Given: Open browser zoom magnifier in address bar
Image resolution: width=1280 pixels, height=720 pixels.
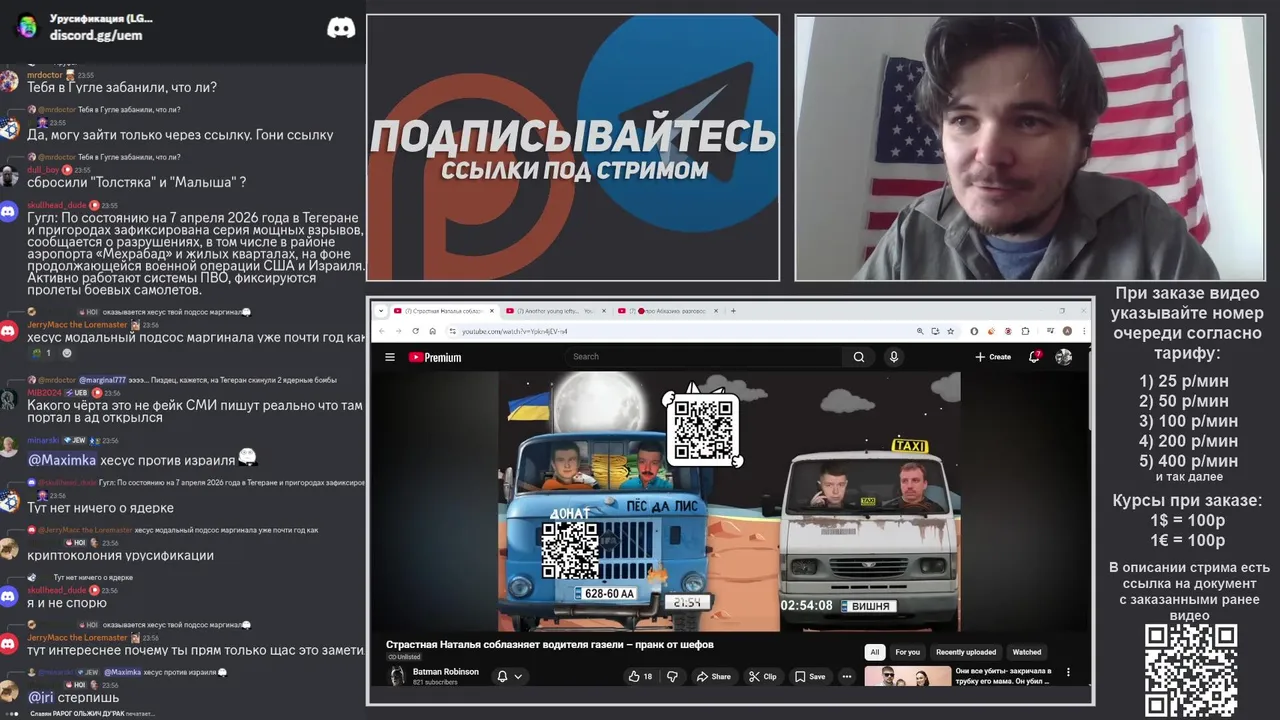Looking at the screenshot, I should 920,331.
